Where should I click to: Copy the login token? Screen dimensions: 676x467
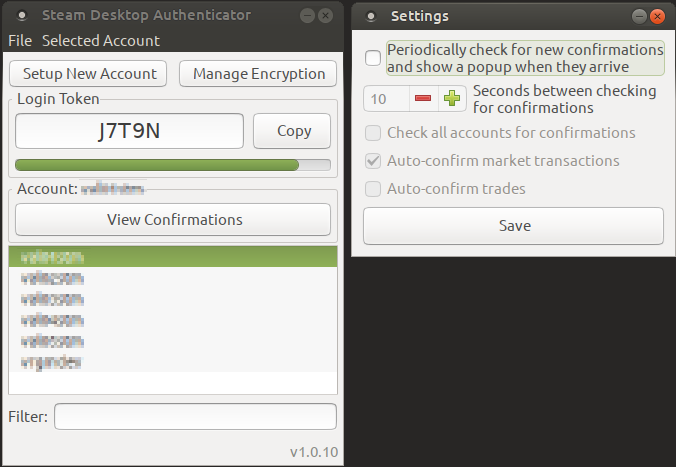pos(292,131)
